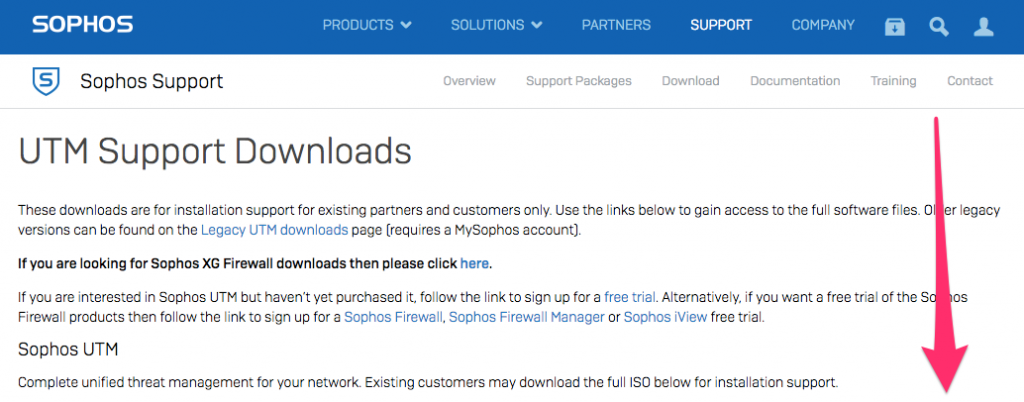
Task: Expand the Solutions dropdown menu
Action: tap(496, 25)
